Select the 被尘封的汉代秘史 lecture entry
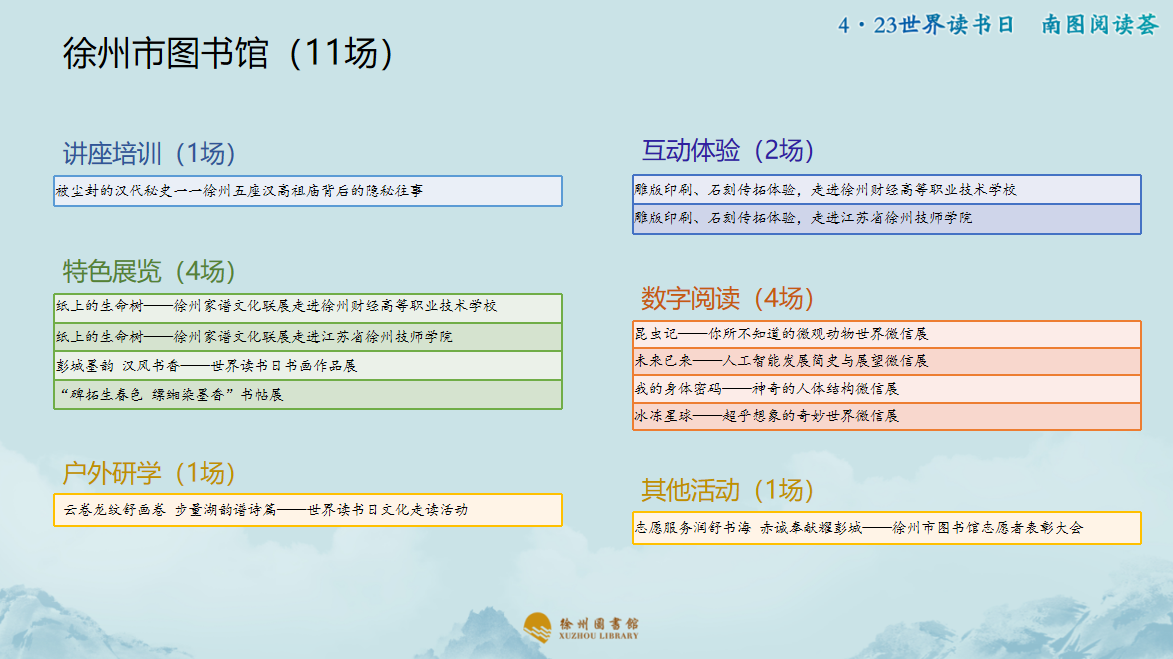 (x=307, y=191)
